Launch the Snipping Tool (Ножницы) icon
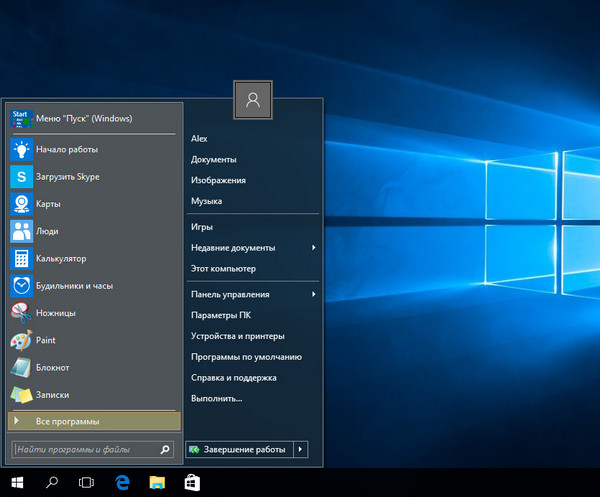Image resolution: width=600 pixels, height=497 pixels. click(21, 313)
